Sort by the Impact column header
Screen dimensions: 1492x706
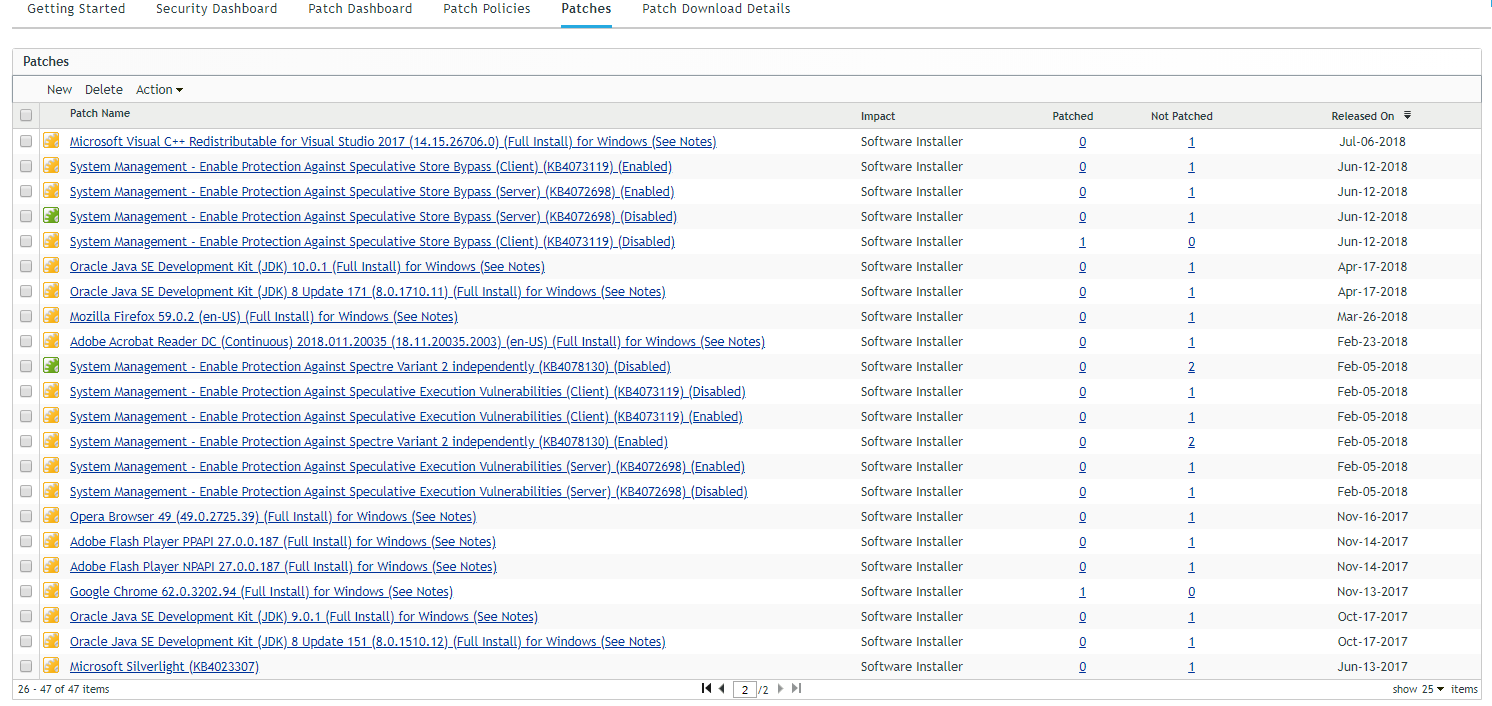[878, 116]
